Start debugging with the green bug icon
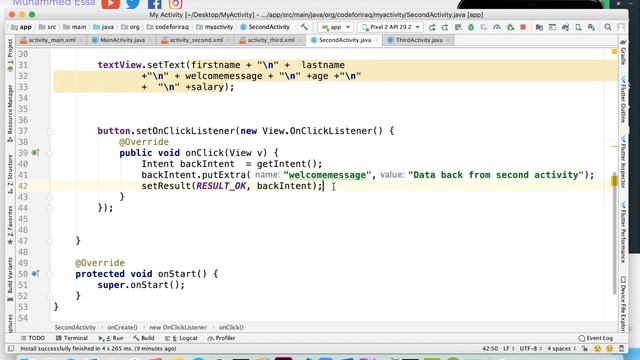The height and width of the screenshot is (360, 640). (x=471, y=27)
